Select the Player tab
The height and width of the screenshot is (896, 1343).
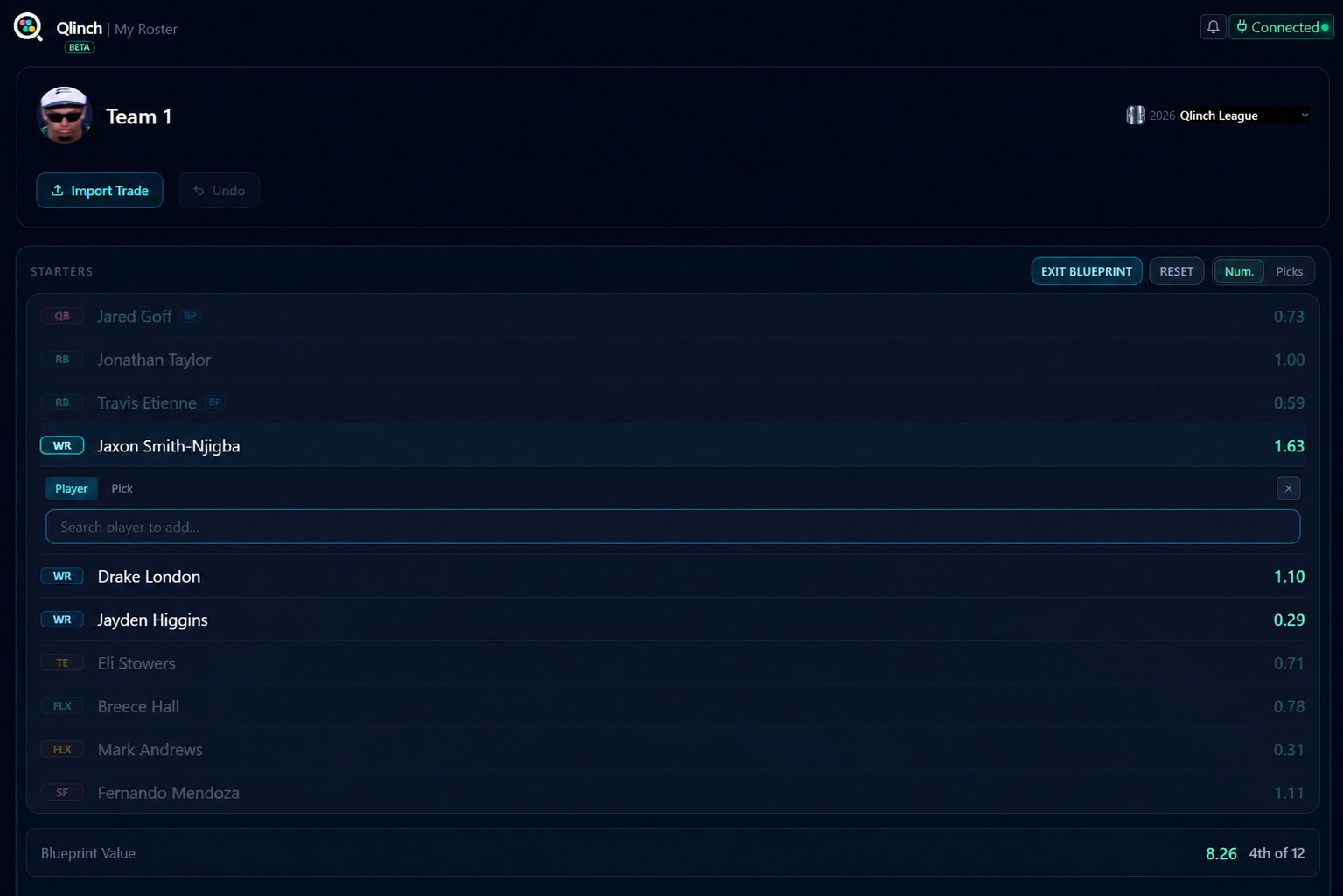72,488
